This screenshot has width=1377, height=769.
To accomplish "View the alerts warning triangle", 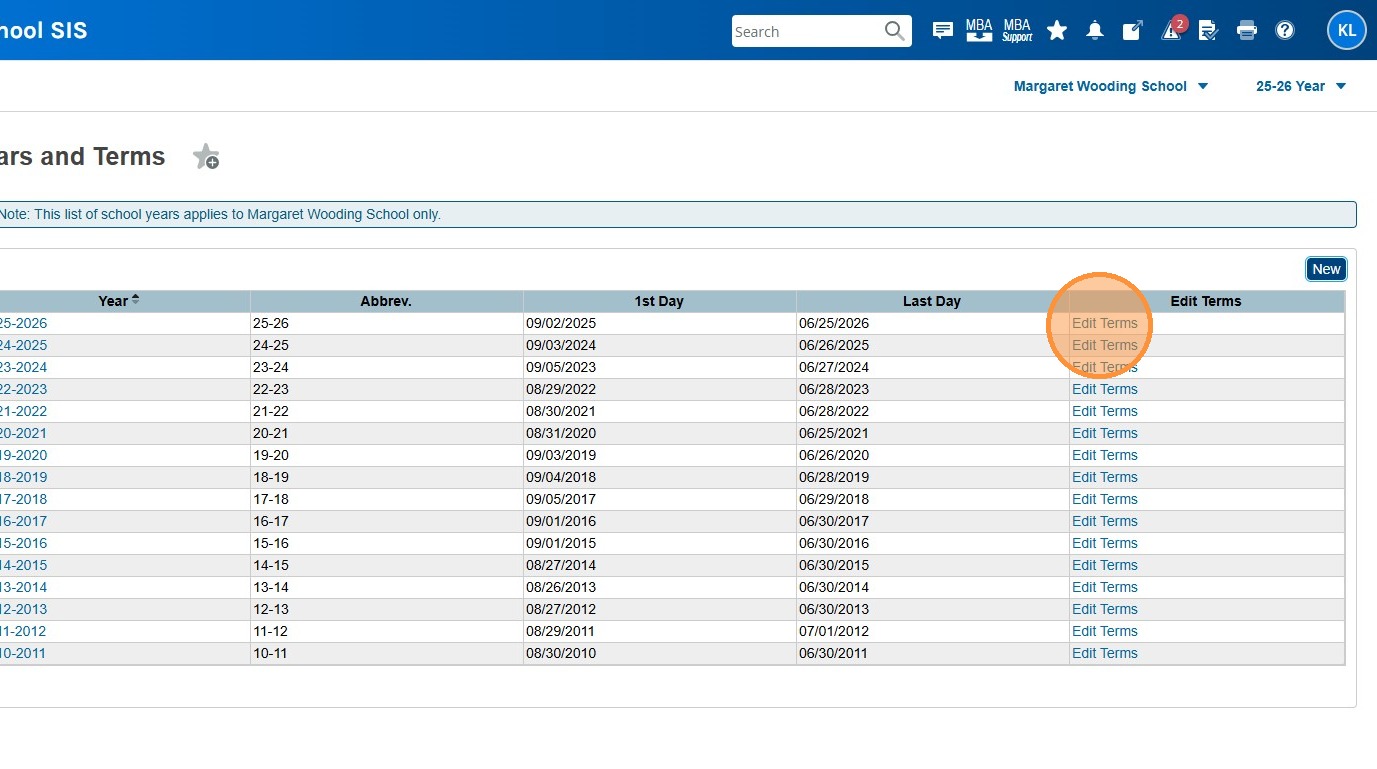I will tap(1171, 31).
